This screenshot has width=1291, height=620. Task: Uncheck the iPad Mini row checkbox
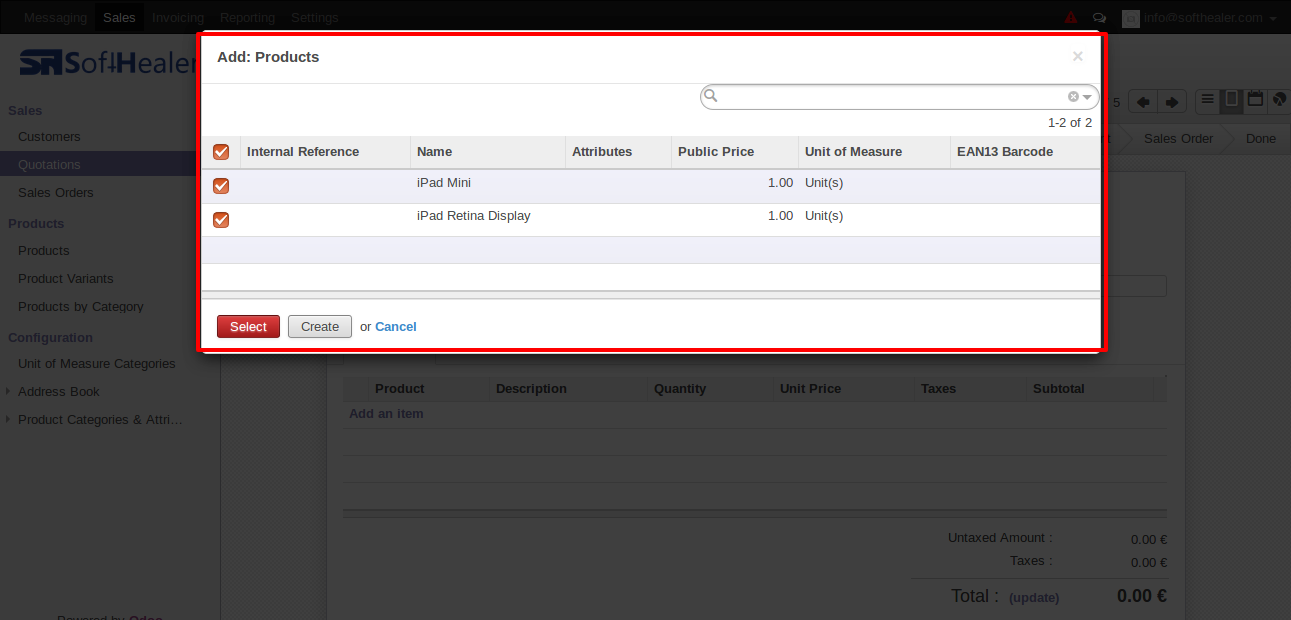pos(221,186)
